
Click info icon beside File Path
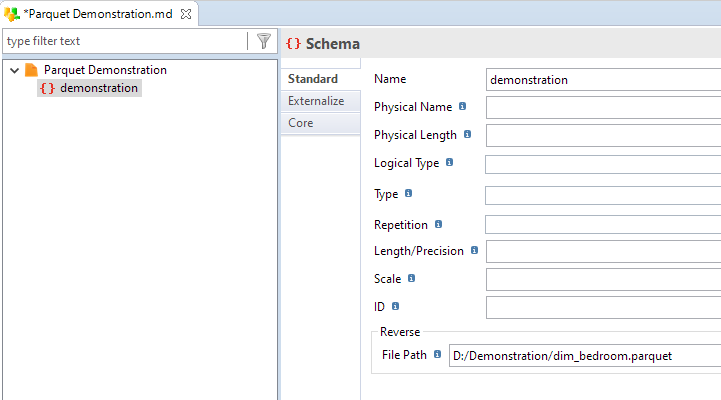tap(437, 354)
